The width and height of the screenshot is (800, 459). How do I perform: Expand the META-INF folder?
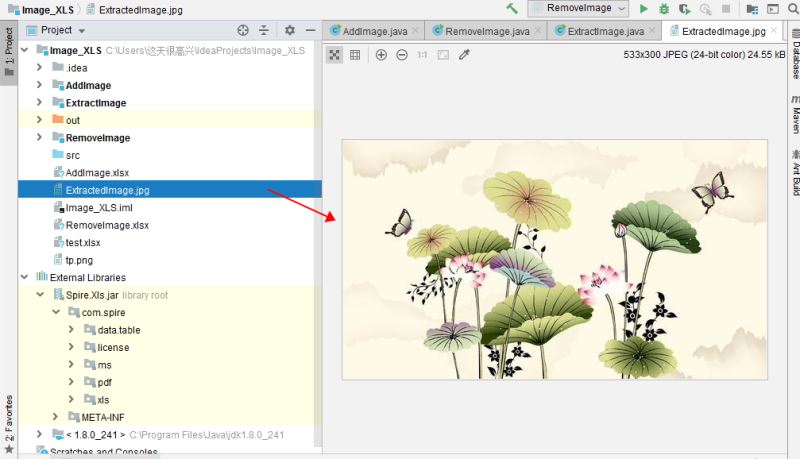click(55, 417)
